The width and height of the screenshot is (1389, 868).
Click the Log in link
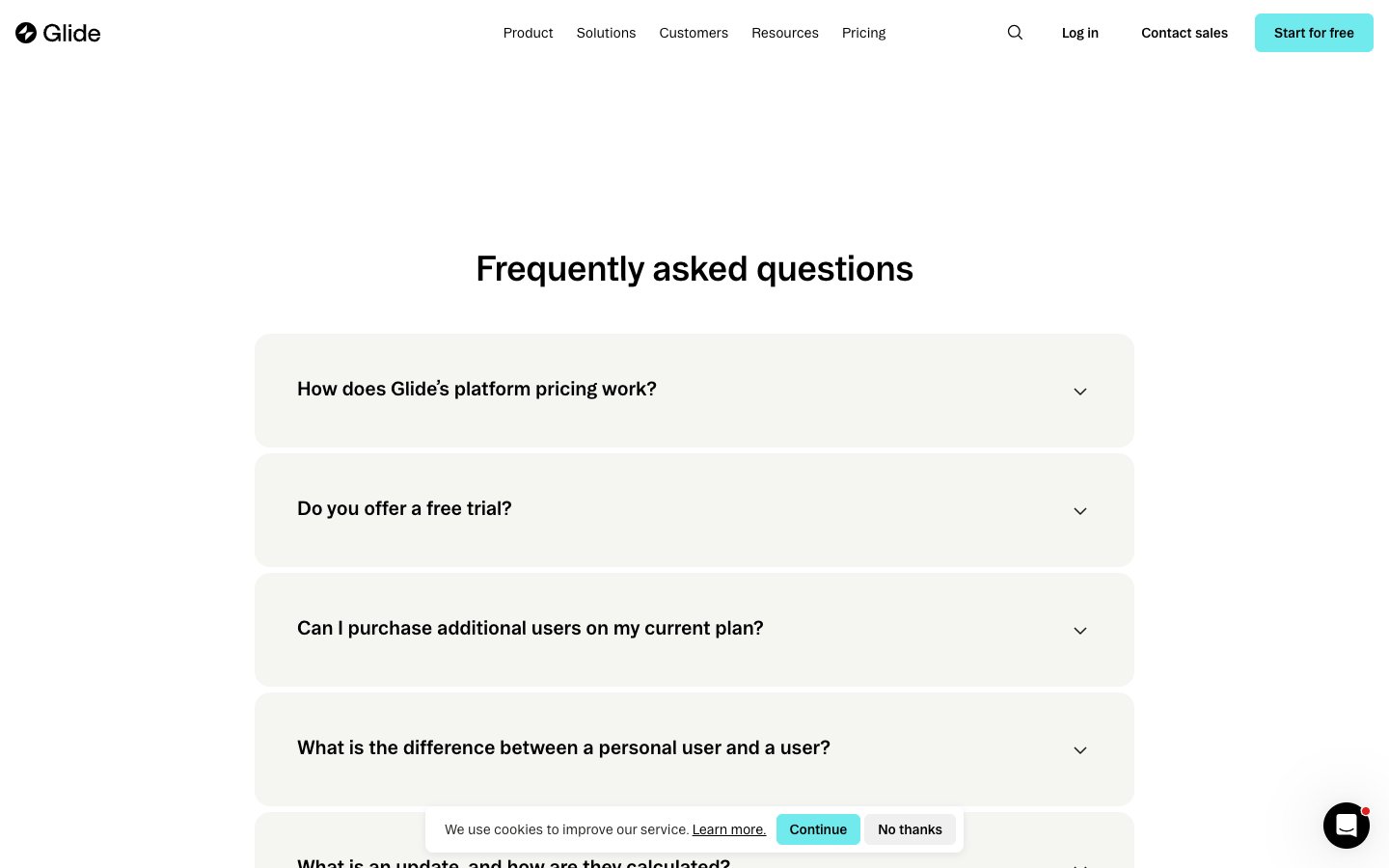tap(1079, 33)
